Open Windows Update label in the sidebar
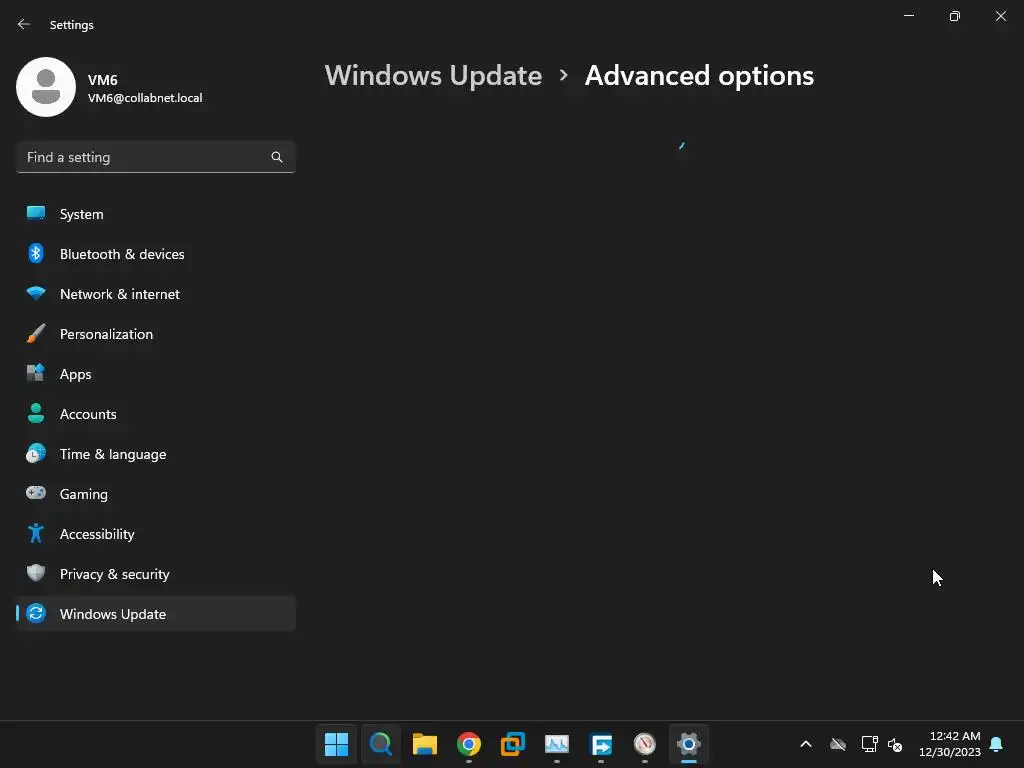The height and width of the screenshot is (768, 1024). [113, 614]
